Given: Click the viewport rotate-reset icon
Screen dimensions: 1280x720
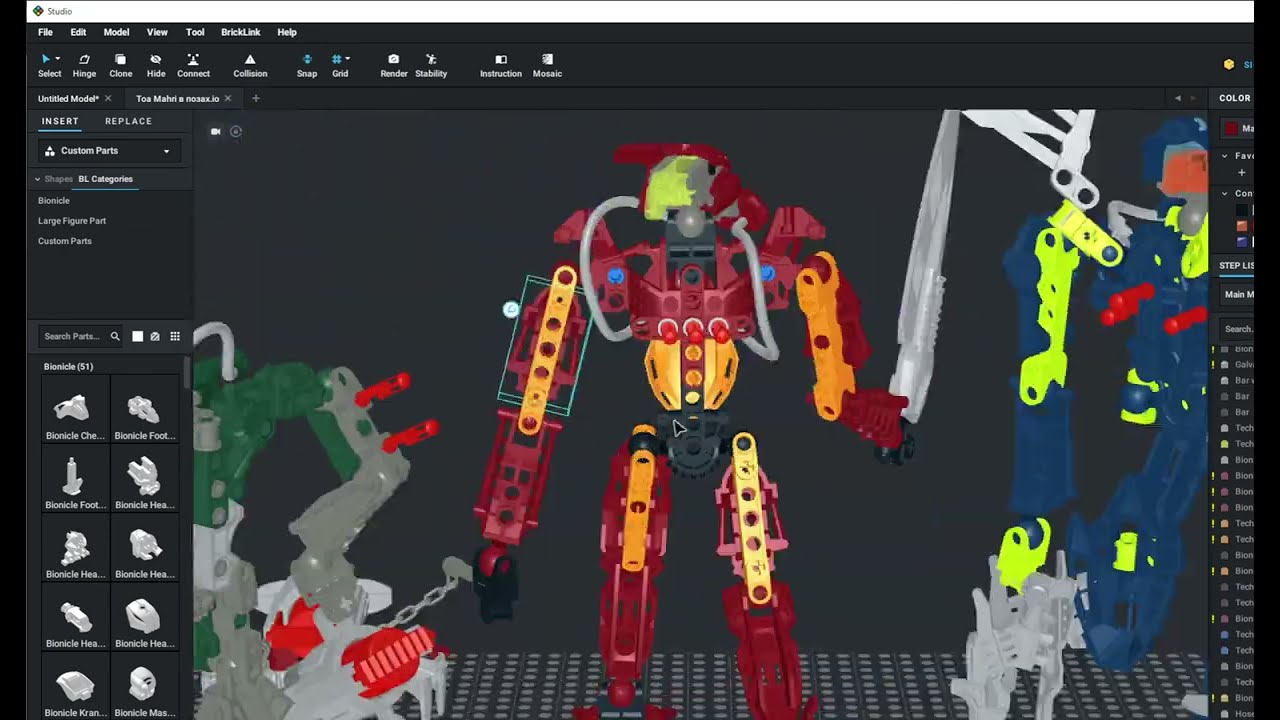Looking at the screenshot, I should [x=236, y=131].
